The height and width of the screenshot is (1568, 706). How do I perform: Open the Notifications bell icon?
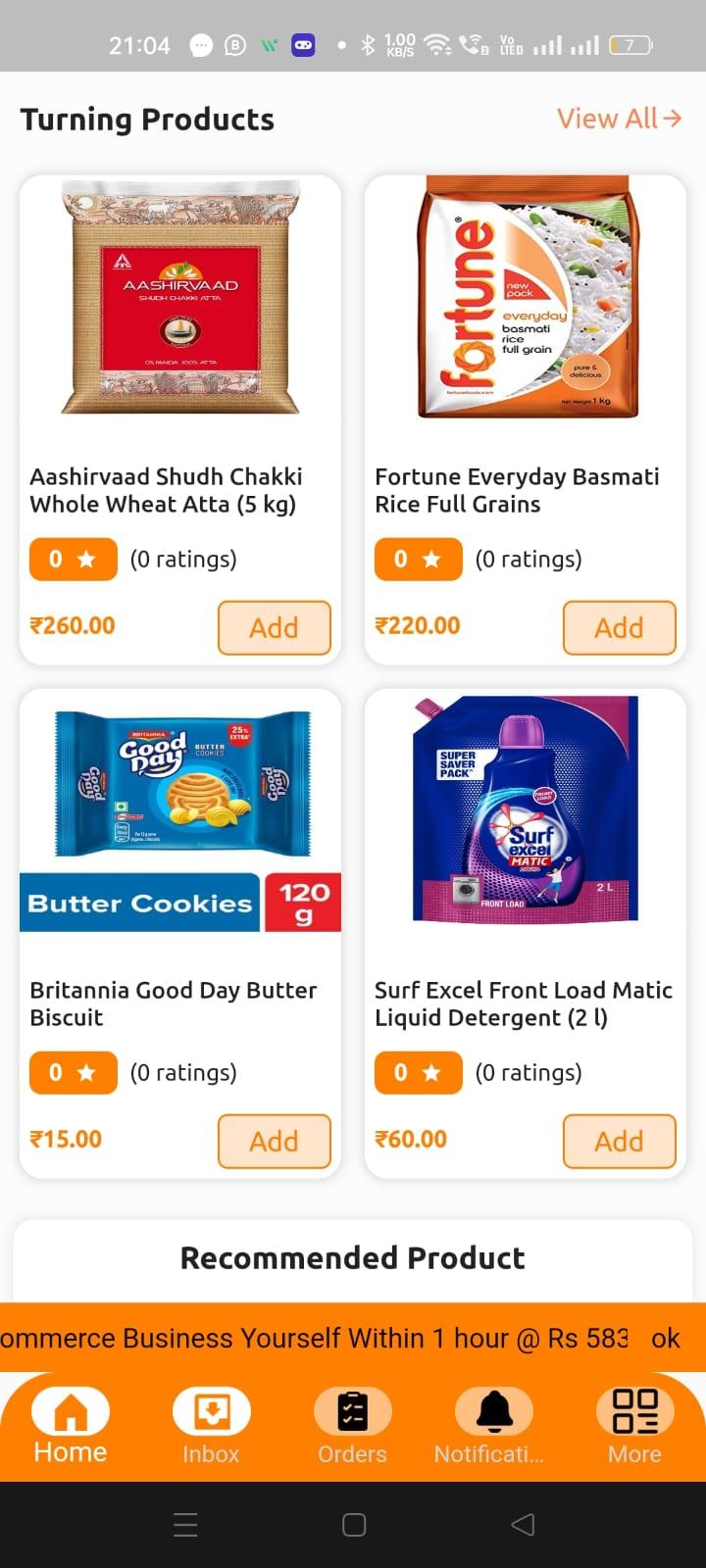pyautogui.click(x=494, y=1411)
